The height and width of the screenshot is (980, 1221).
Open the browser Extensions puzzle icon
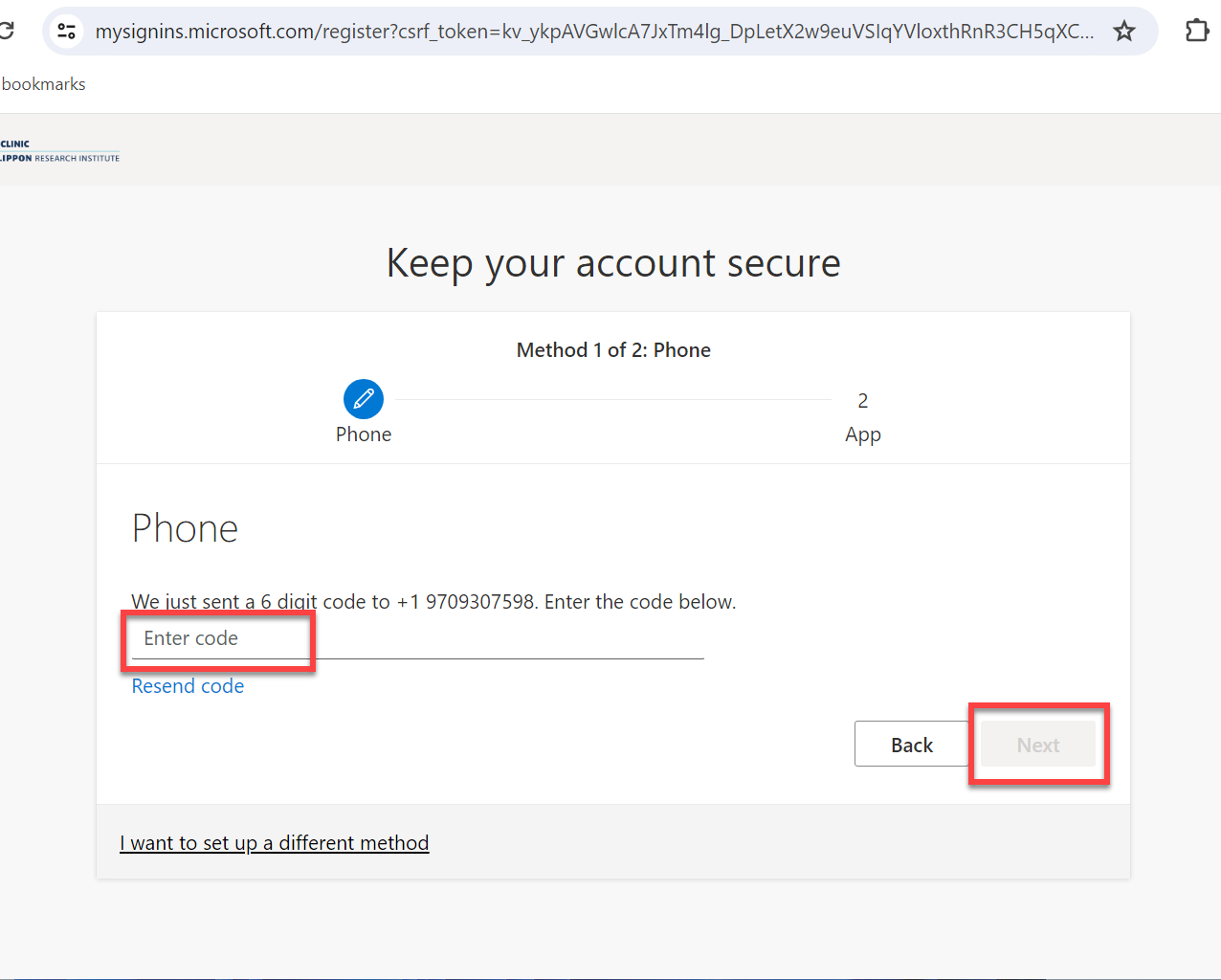tap(1196, 32)
